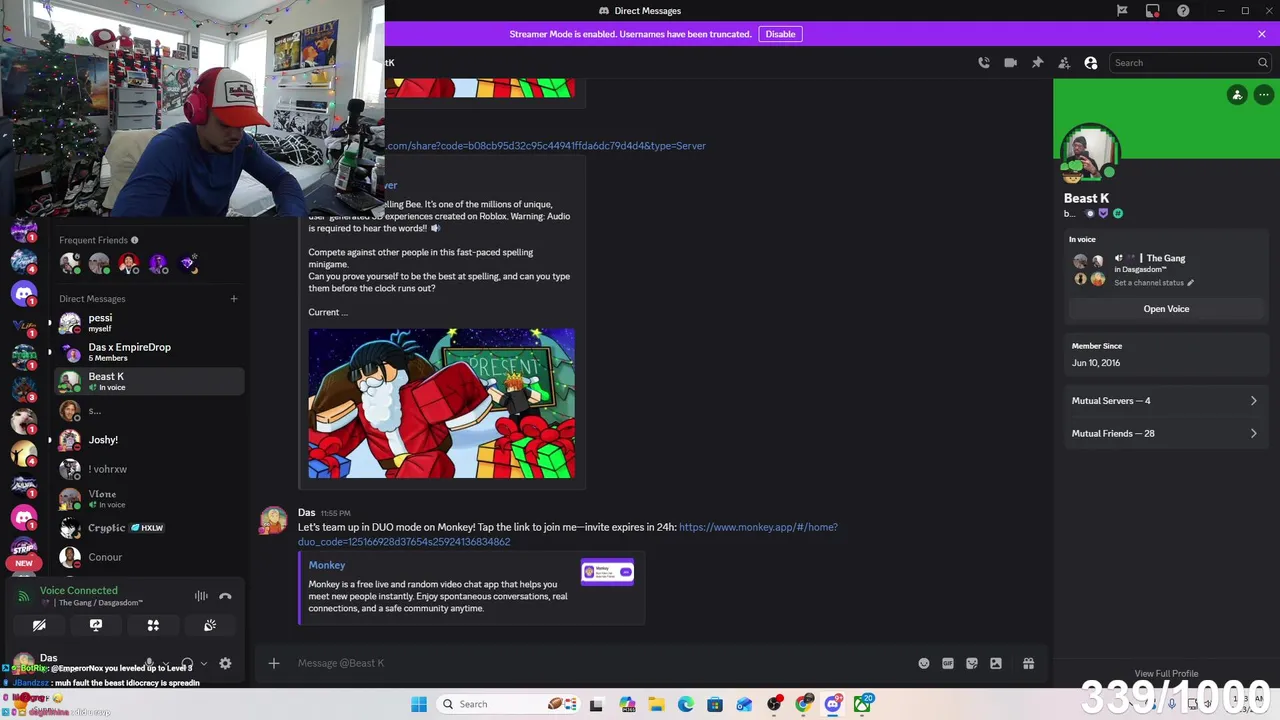
Task: Open Microsoft Edge from taskbar
Action: [x=686, y=704]
